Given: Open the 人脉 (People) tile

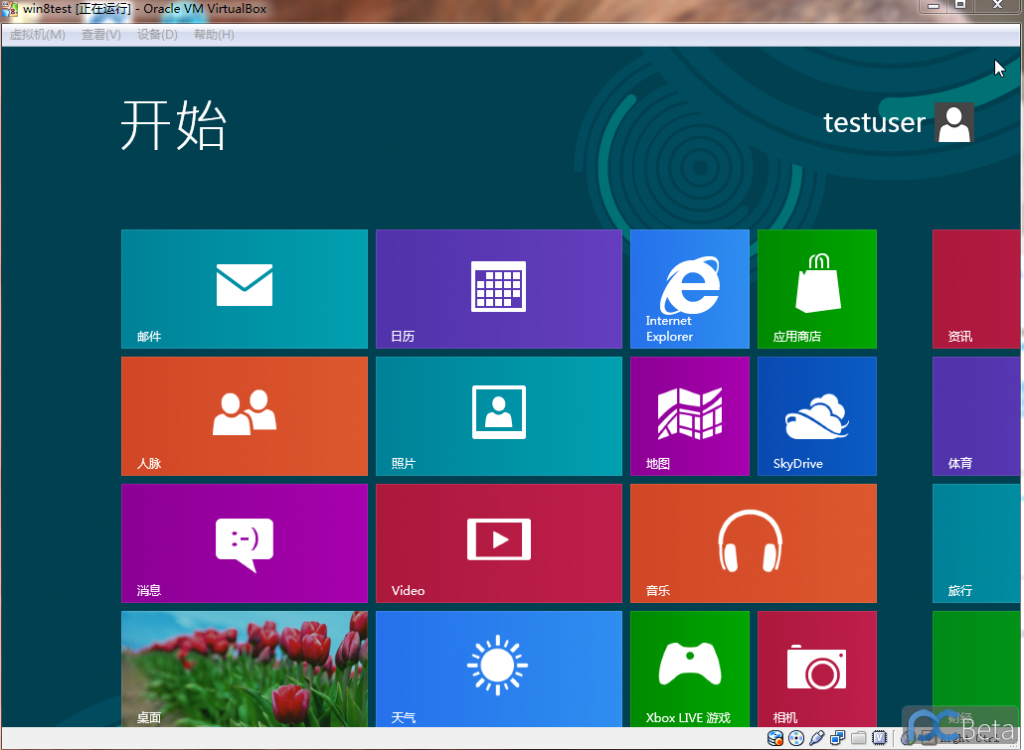Looking at the screenshot, I should [x=244, y=416].
